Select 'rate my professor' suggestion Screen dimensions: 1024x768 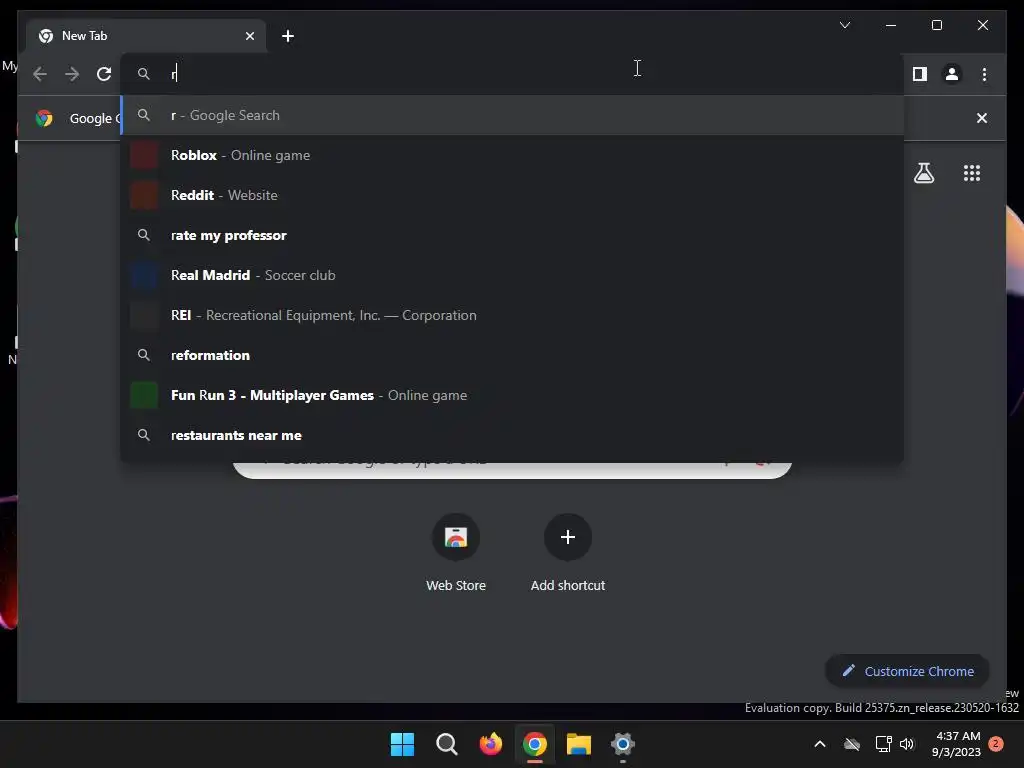pyautogui.click(x=513, y=235)
